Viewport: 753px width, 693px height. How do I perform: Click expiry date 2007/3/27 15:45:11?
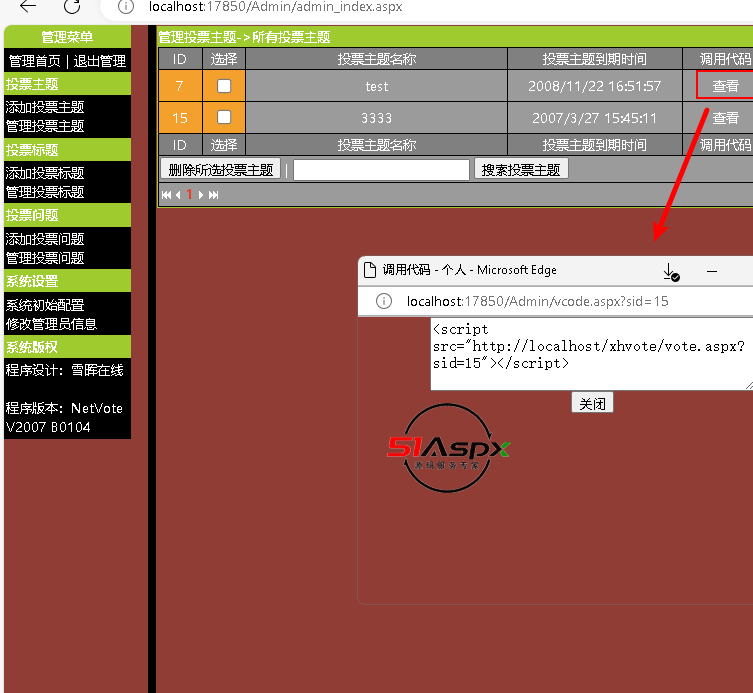tap(595, 118)
